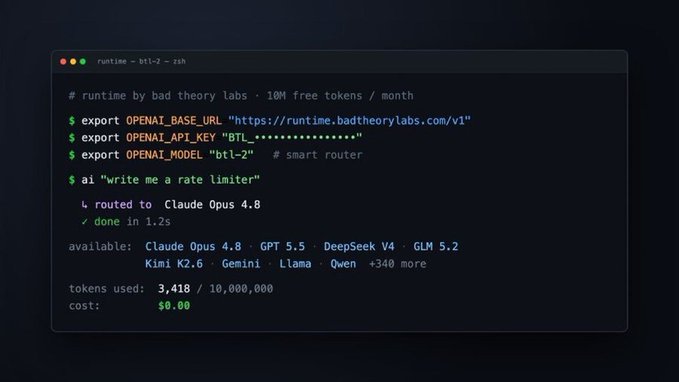Click the 'cost:' label

tap(84, 306)
